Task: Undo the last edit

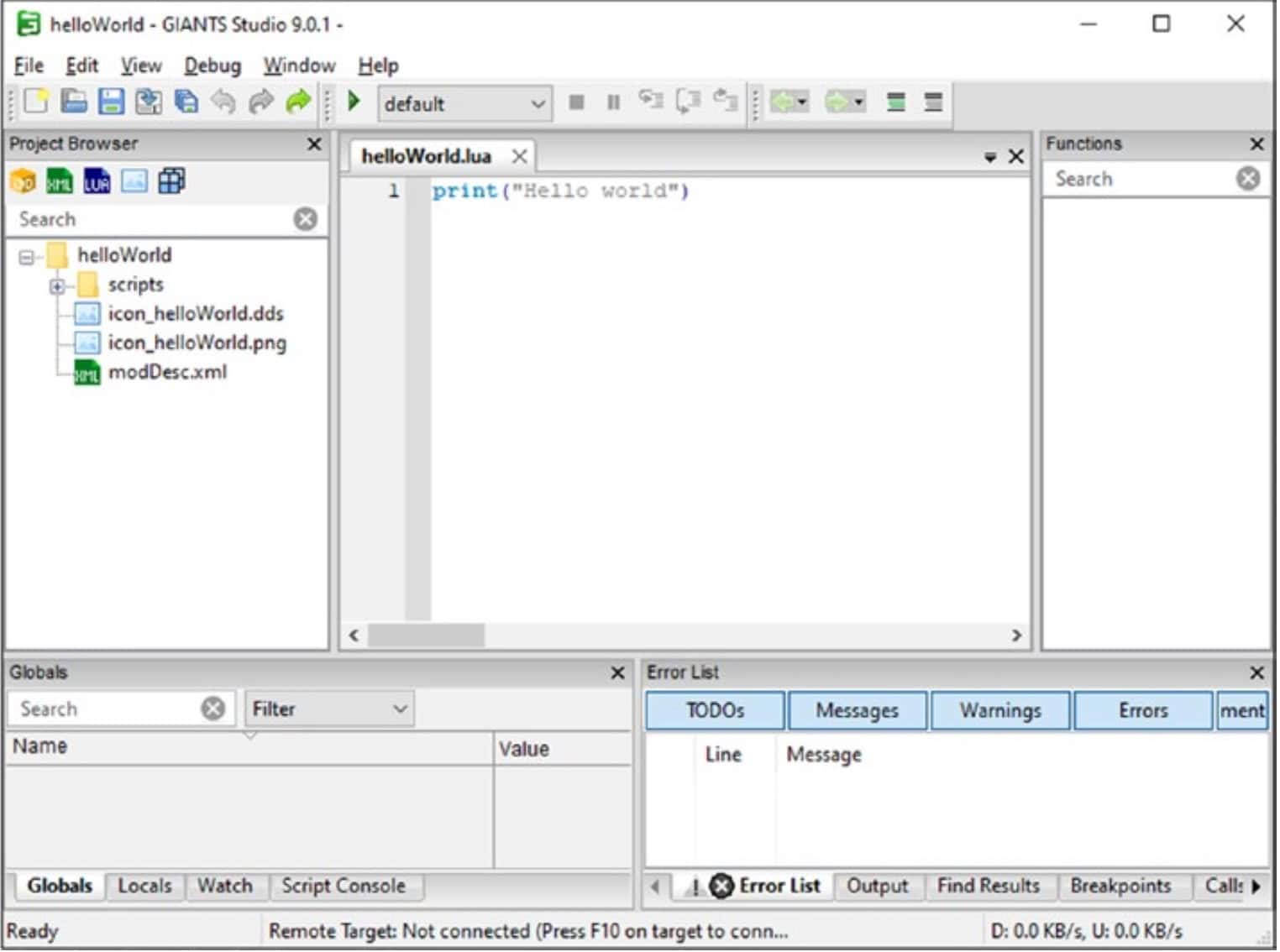Action: point(223,102)
